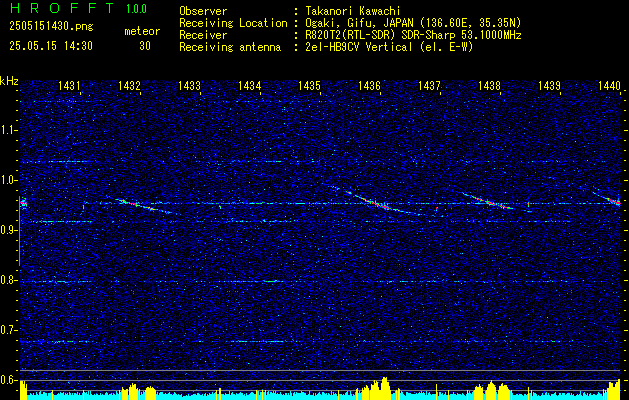Click time marker 1431

coord(69,85)
